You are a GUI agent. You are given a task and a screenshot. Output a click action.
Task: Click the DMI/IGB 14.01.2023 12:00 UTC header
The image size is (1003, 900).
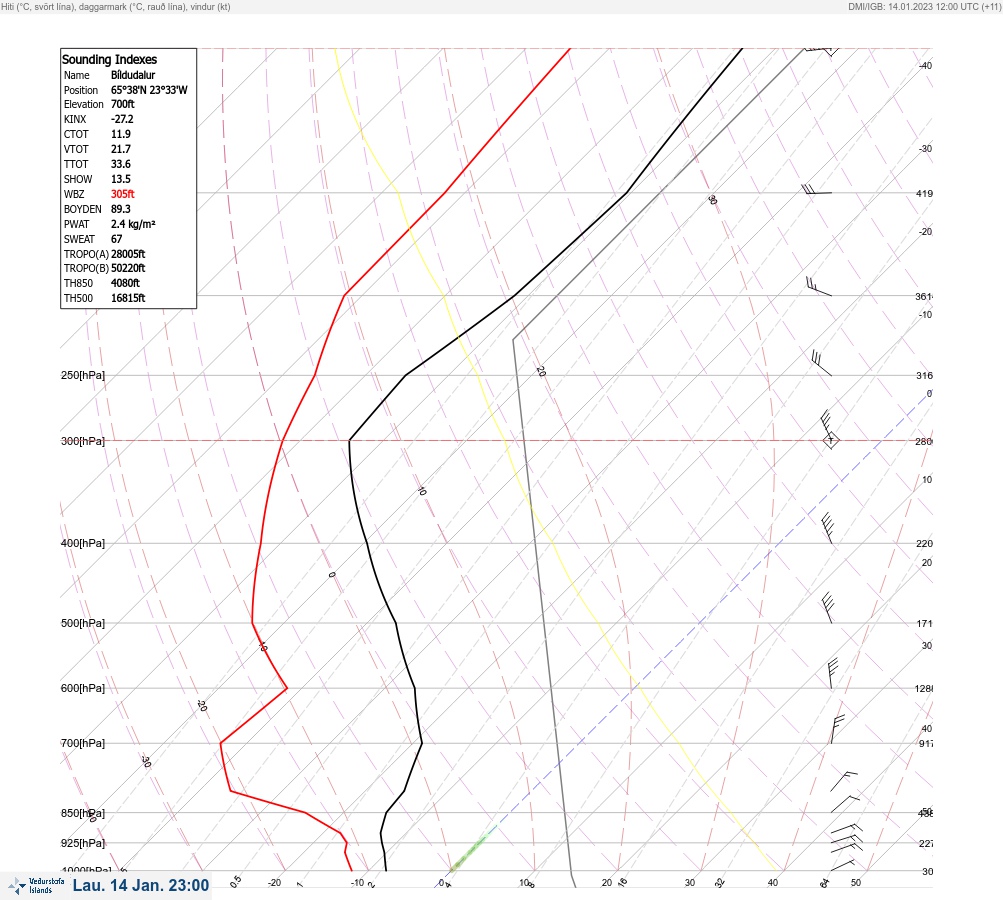tap(924, 6)
